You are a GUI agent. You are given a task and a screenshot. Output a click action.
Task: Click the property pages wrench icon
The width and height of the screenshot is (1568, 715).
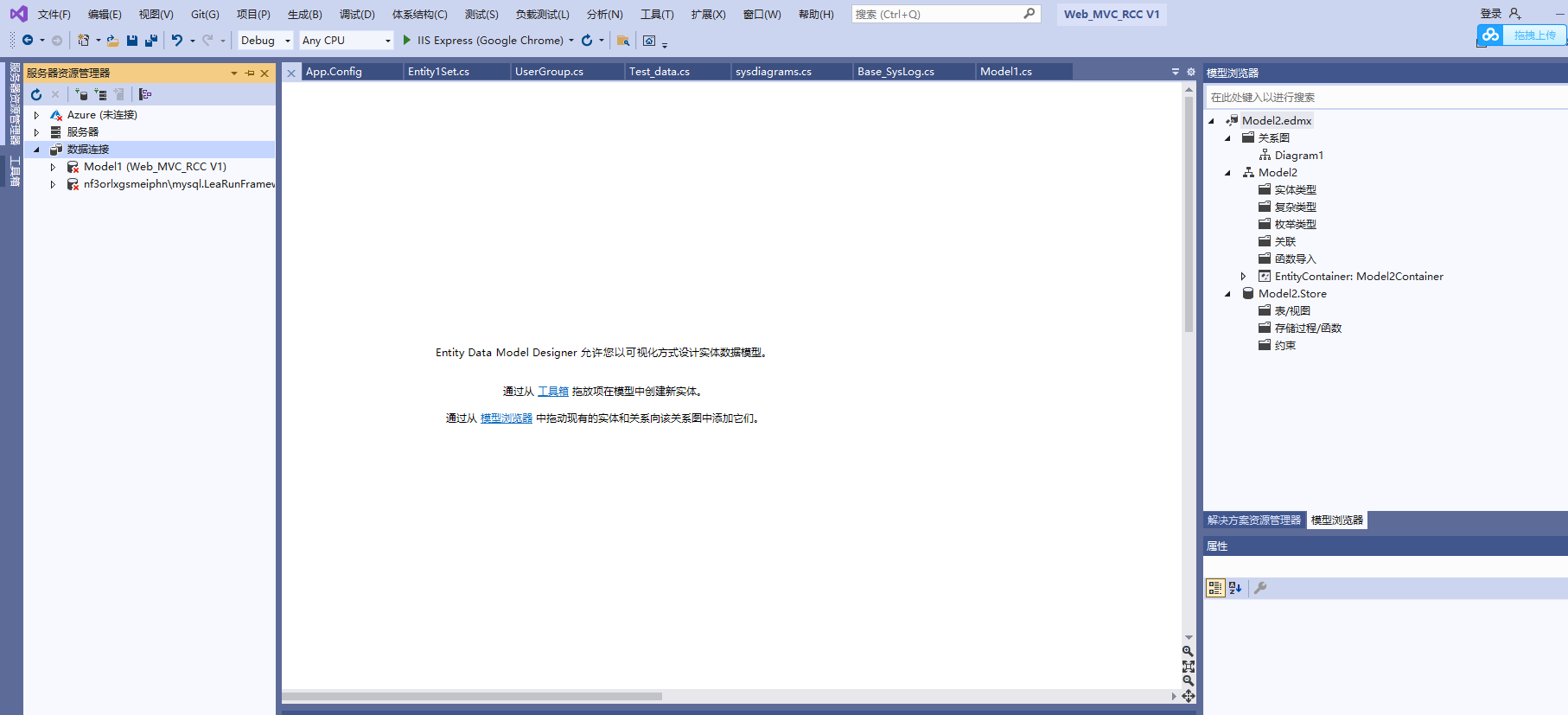tap(1260, 588)
